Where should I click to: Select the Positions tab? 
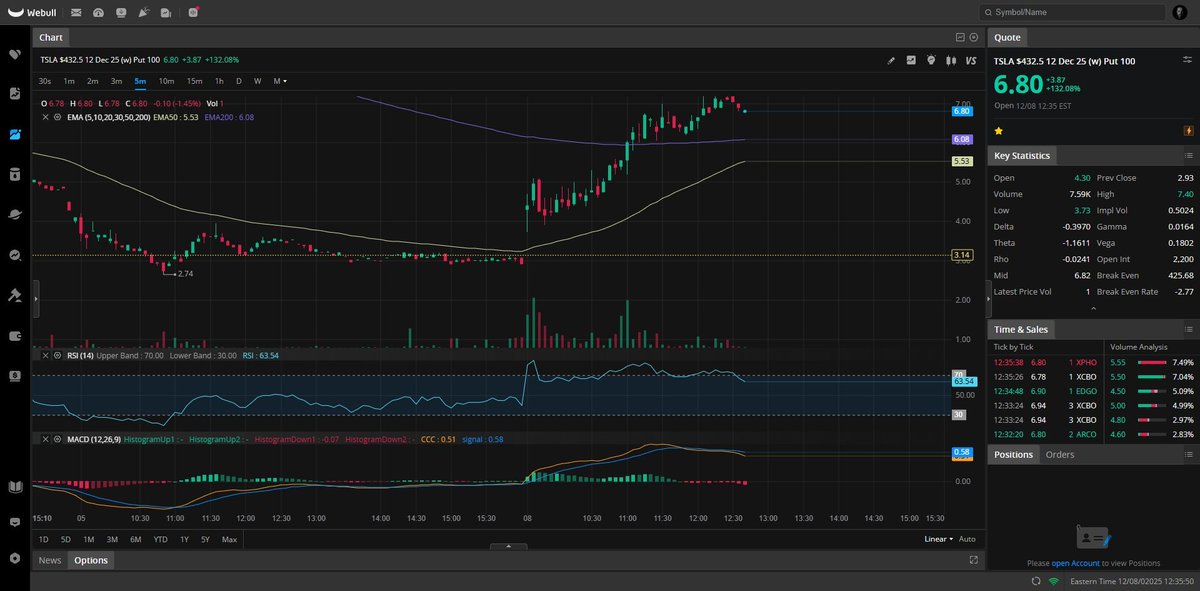point(1013,454)
